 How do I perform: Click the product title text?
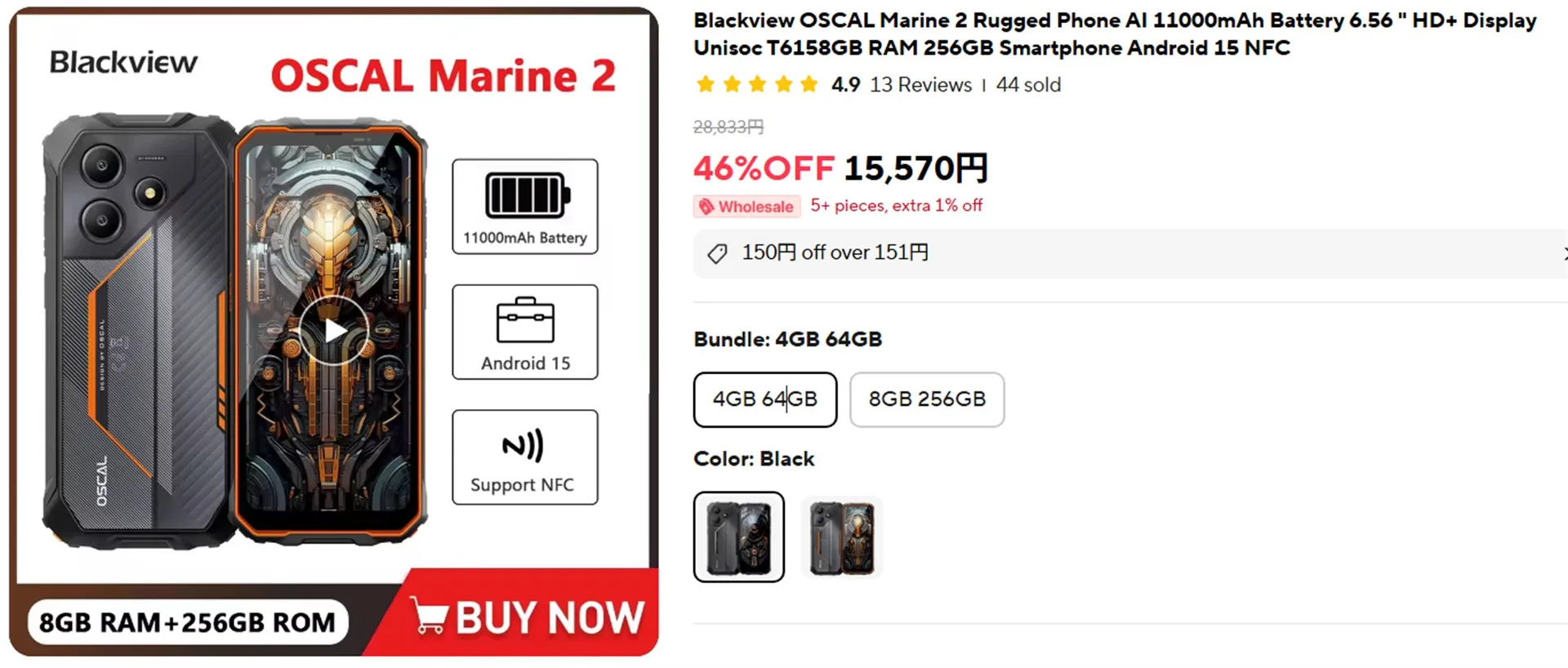coord(1114,34)
